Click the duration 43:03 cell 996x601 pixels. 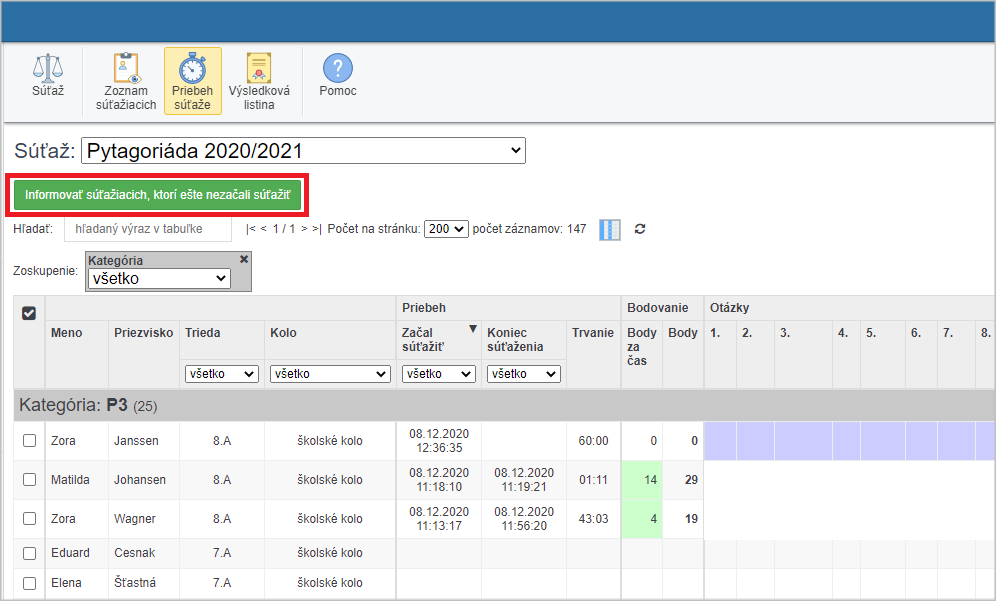[593, 519]
